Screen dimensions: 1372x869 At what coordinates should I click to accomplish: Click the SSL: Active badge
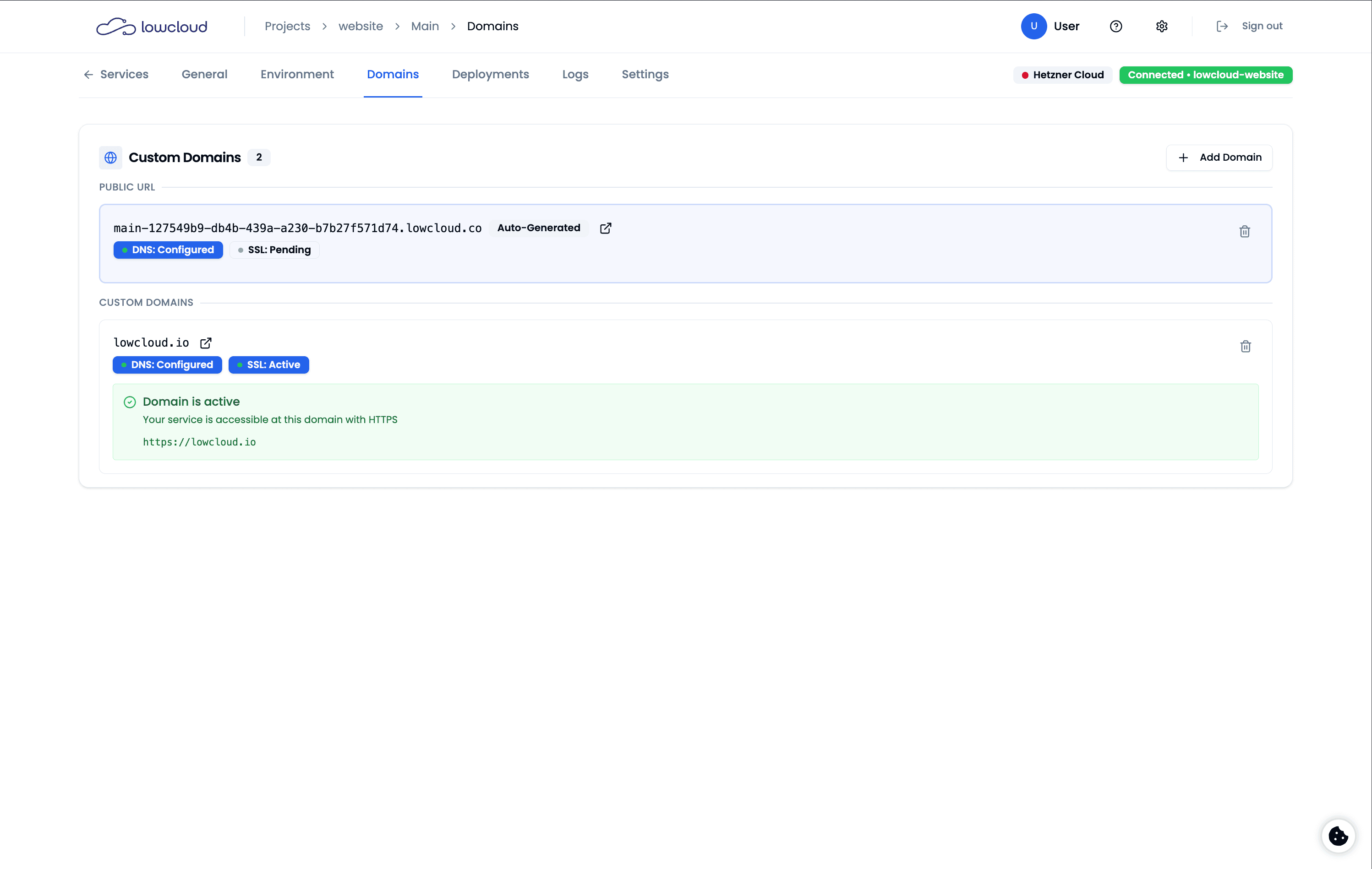(x=268, y=365)
